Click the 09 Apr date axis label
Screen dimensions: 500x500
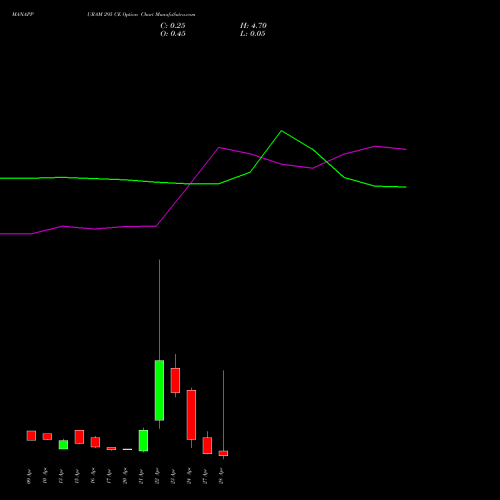(x=29, y=476)
